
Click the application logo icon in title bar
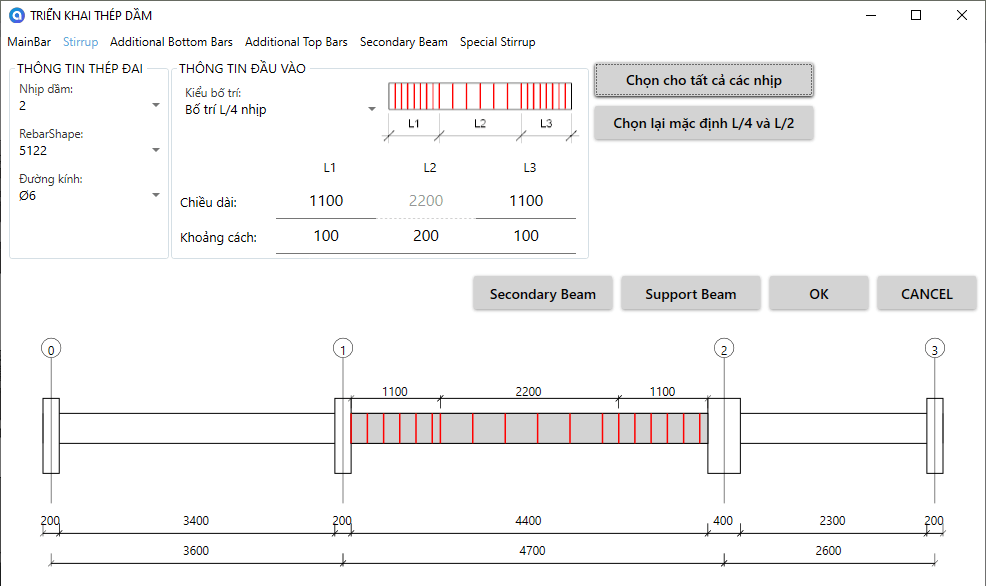[16, 15]
